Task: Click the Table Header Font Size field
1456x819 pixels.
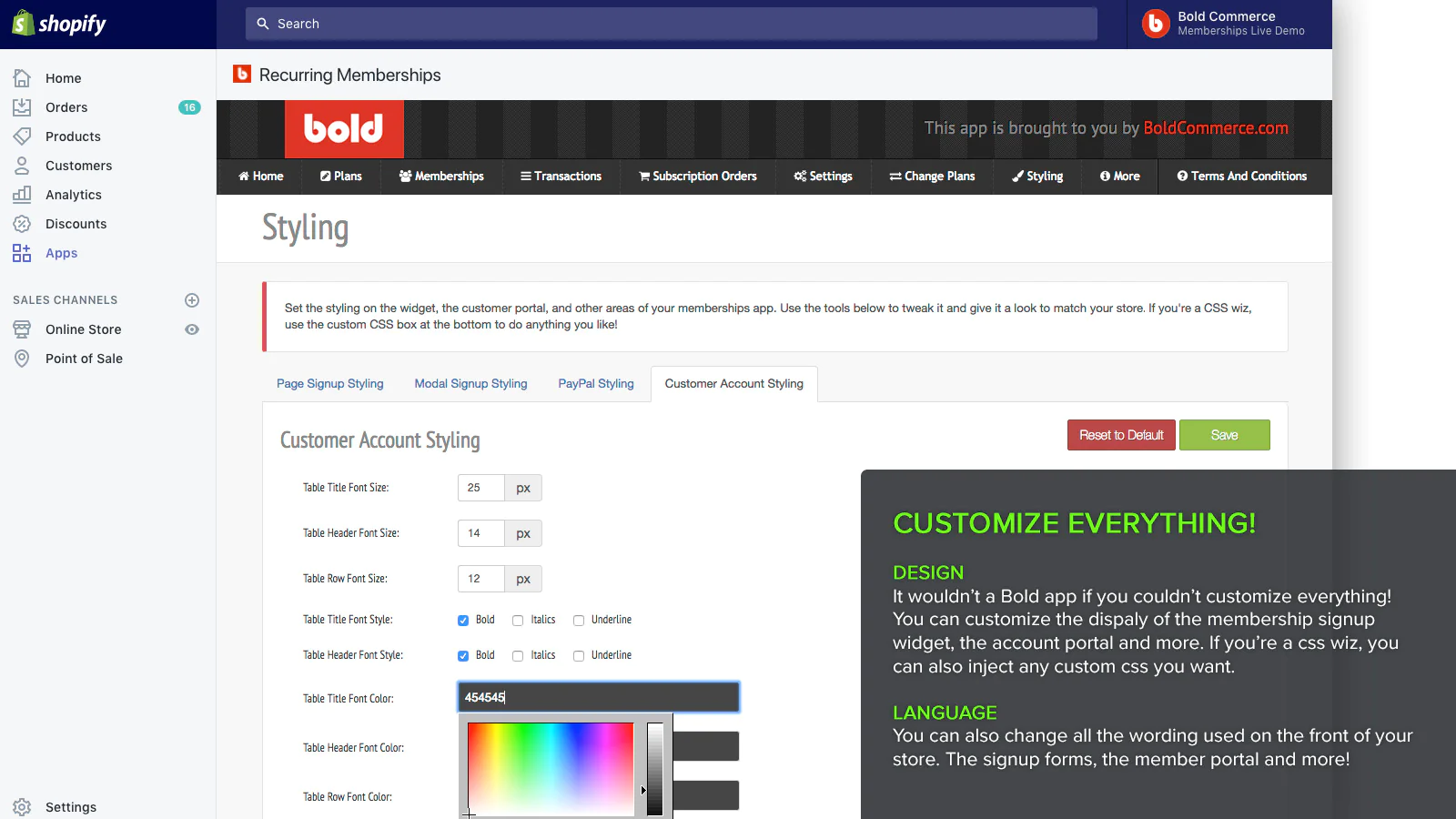Action: point(480,533)
